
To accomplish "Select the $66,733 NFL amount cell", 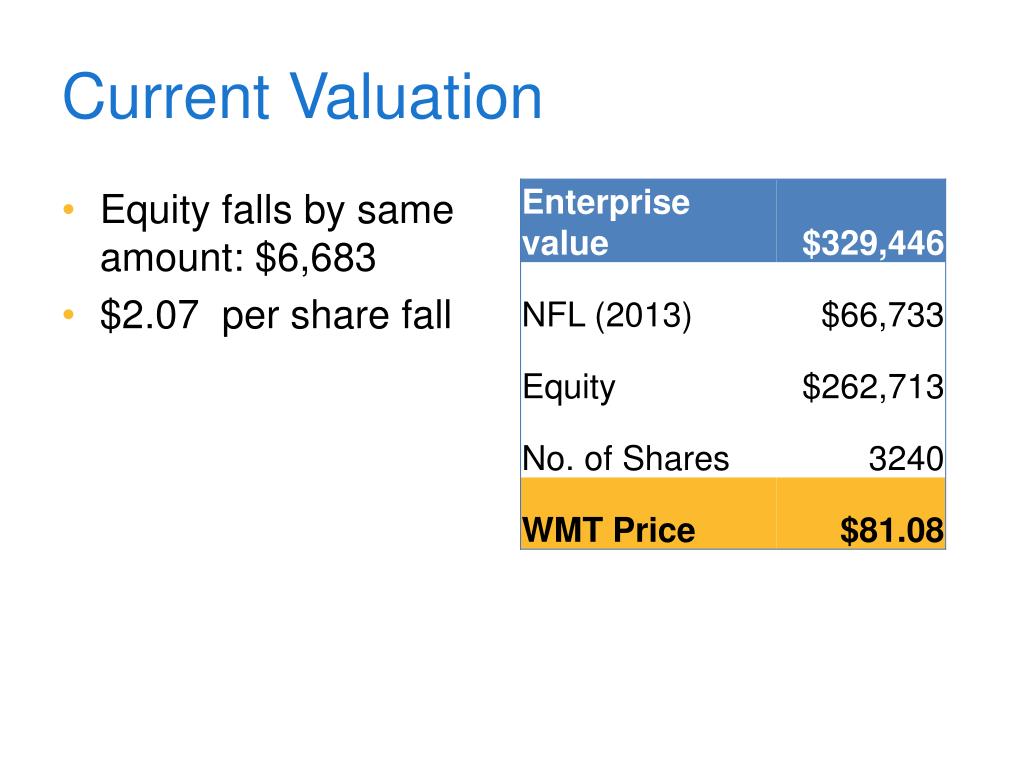I will point(881,316).
